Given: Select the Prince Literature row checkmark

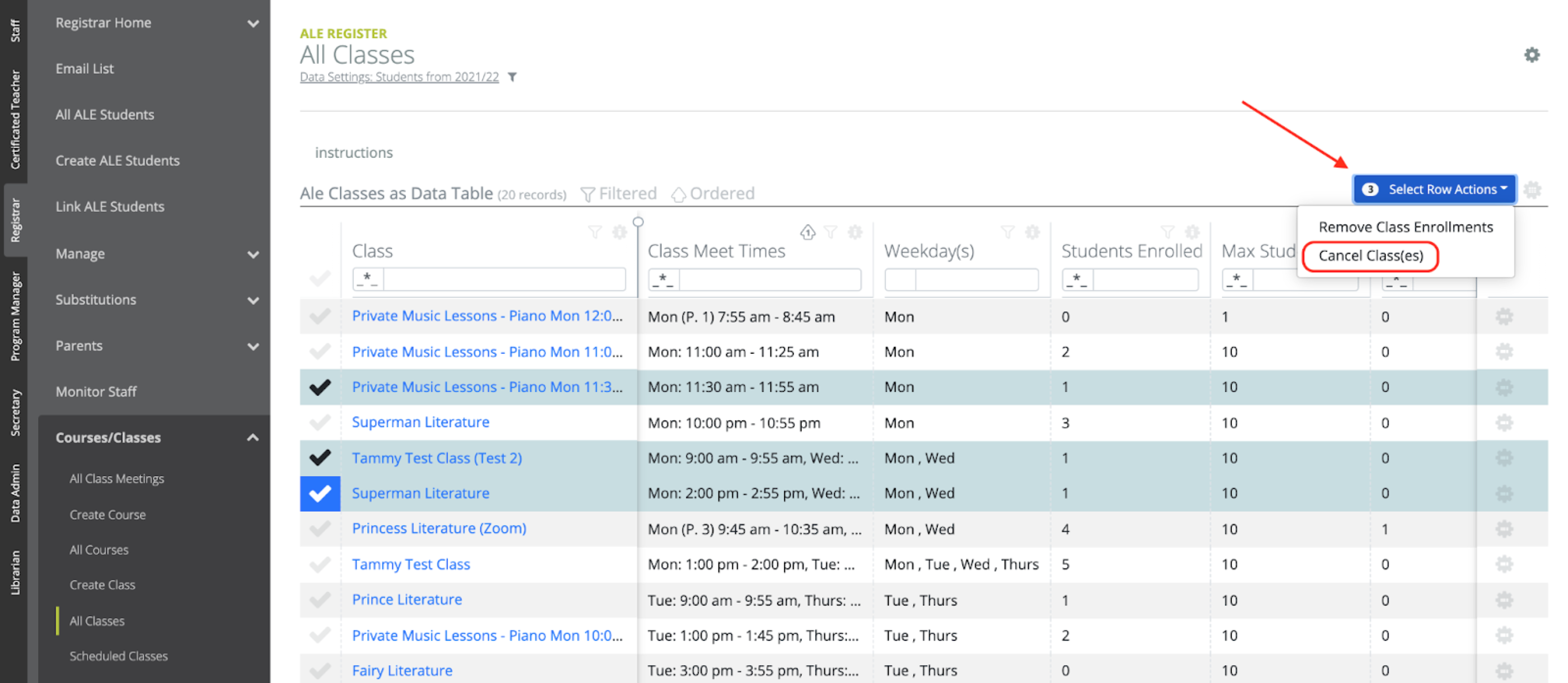Looking at the screenshot, I should tap(319, 600).
